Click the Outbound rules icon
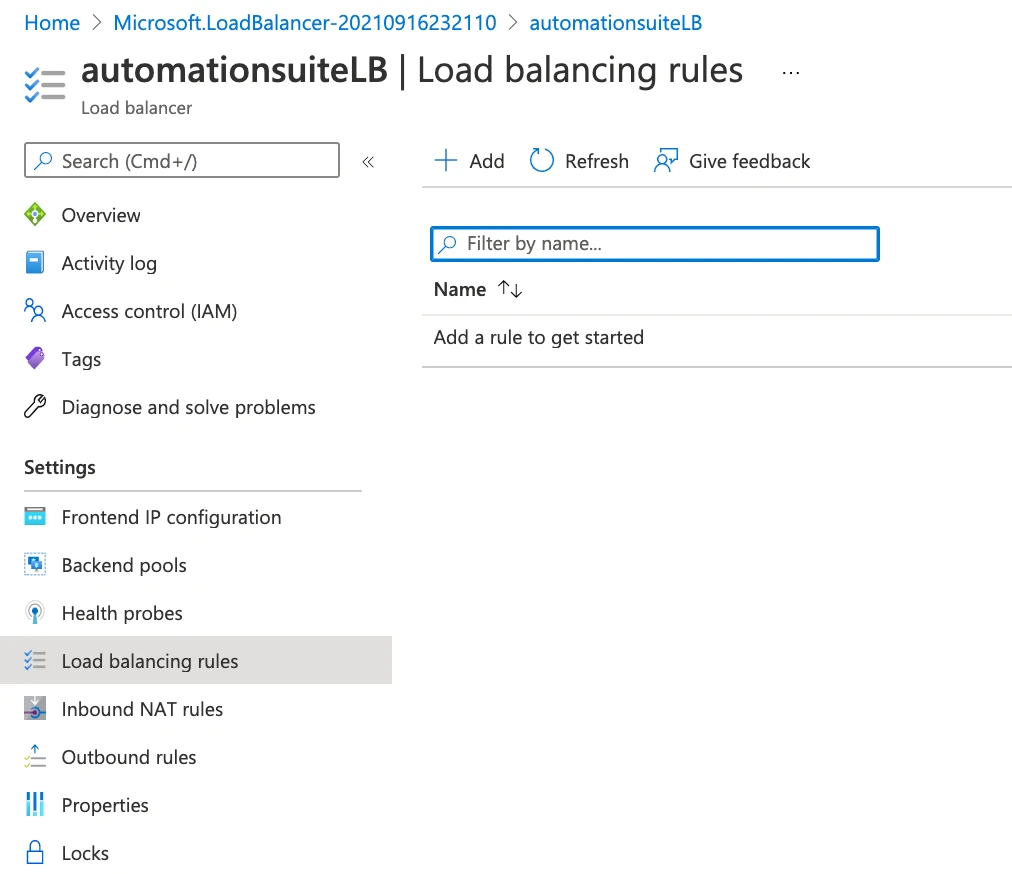Viewport: 1012px width, 874px height. pos(35,757)
